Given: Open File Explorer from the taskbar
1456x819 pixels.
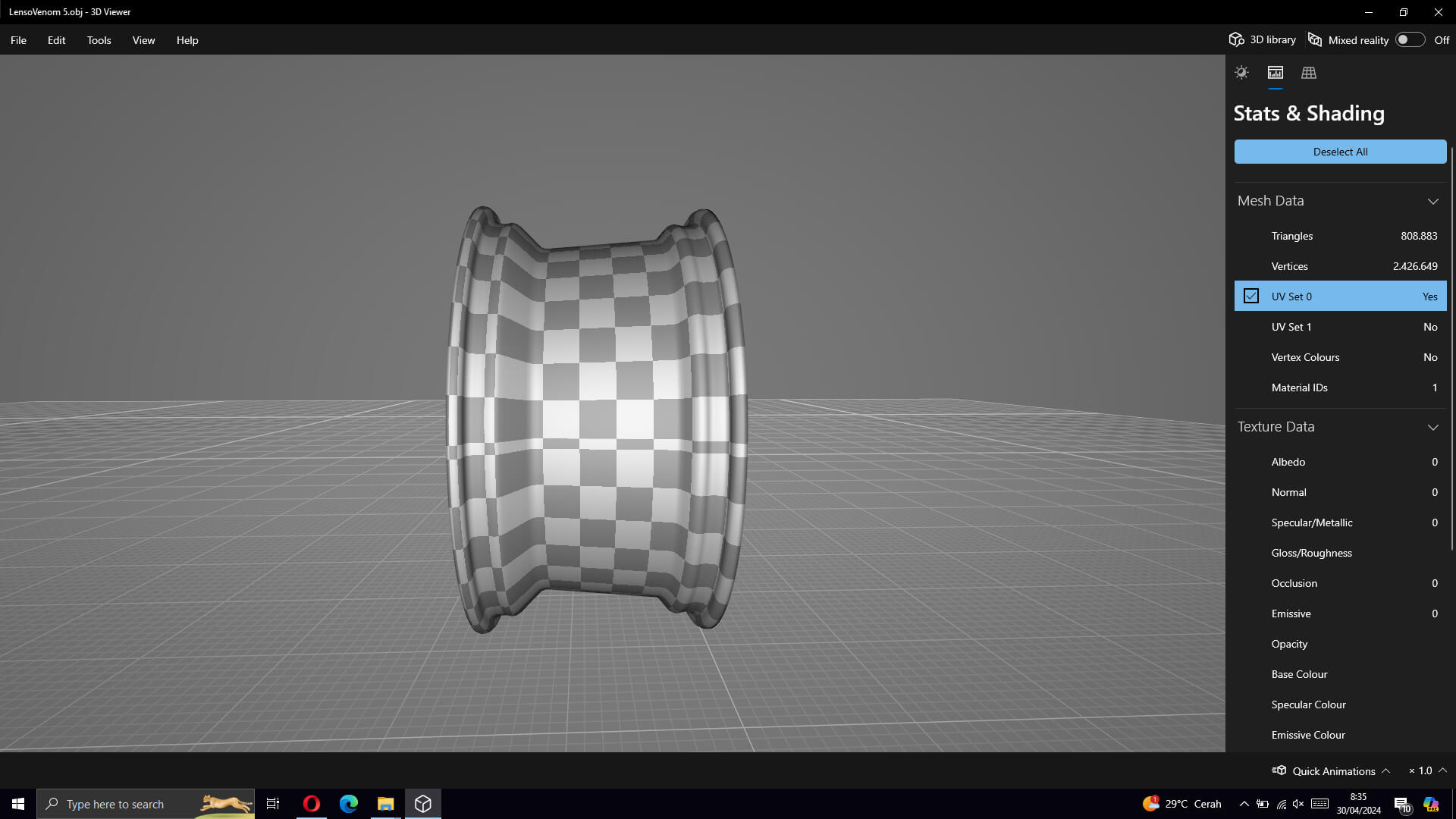Looking at the screenshot, I should pos(386,804).
